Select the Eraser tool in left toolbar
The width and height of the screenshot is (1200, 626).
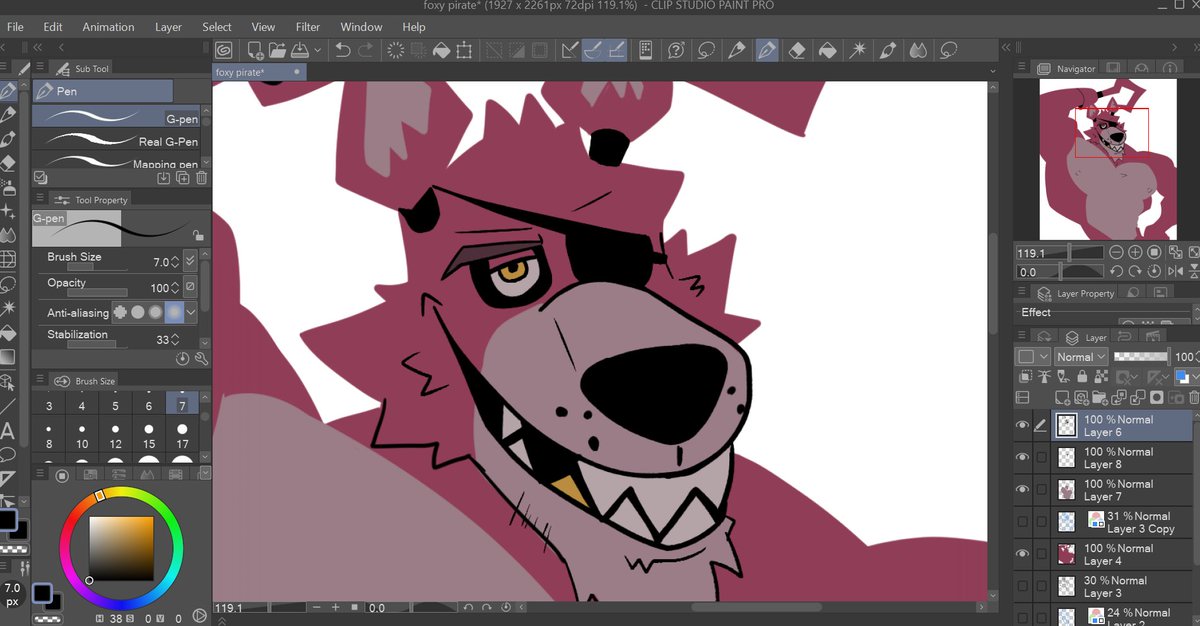[9, 162]
